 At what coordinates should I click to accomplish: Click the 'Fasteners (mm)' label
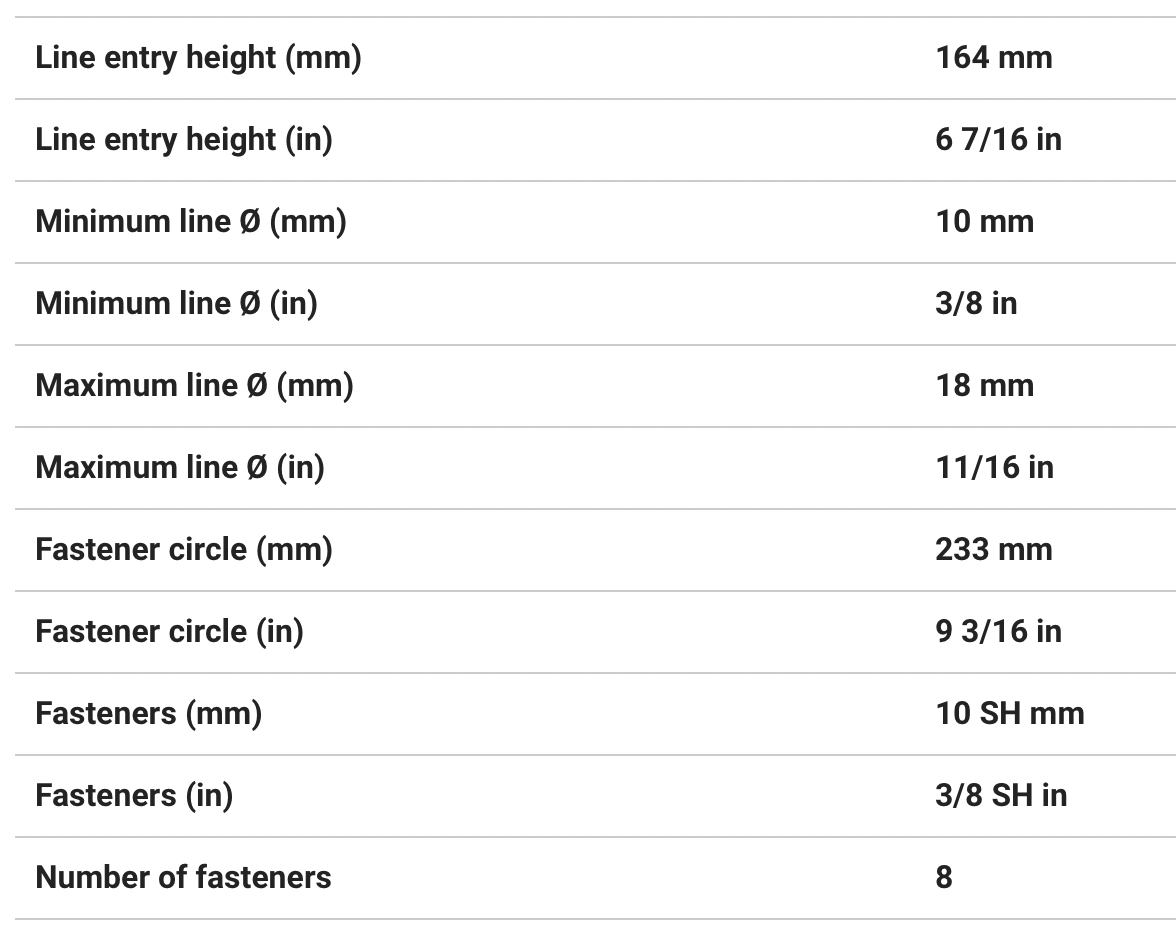pyautogui.click(x=148, y=714)
